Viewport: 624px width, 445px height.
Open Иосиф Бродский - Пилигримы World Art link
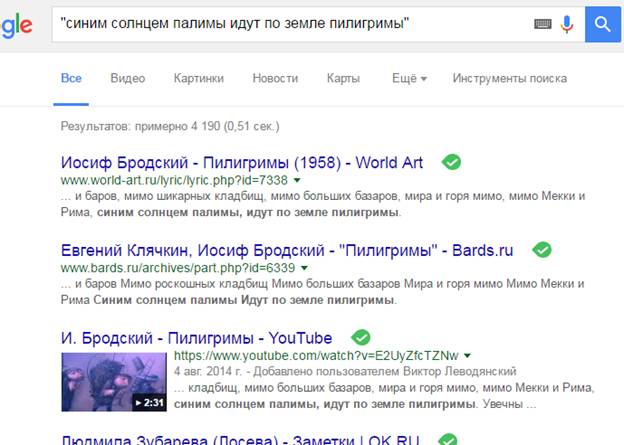click(x=246, y=163)
